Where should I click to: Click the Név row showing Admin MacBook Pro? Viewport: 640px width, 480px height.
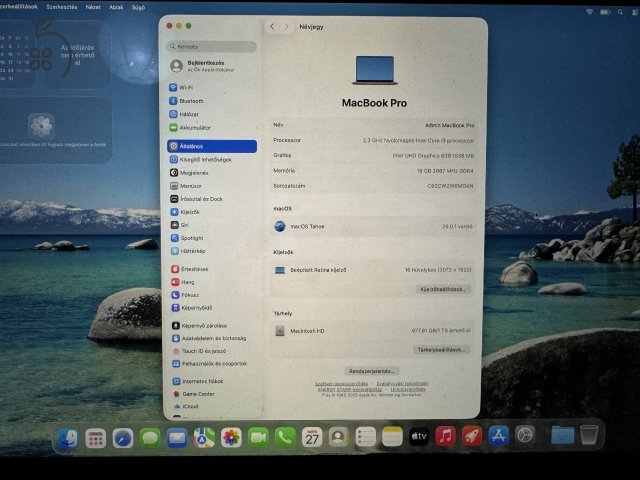tap(373, 125)
